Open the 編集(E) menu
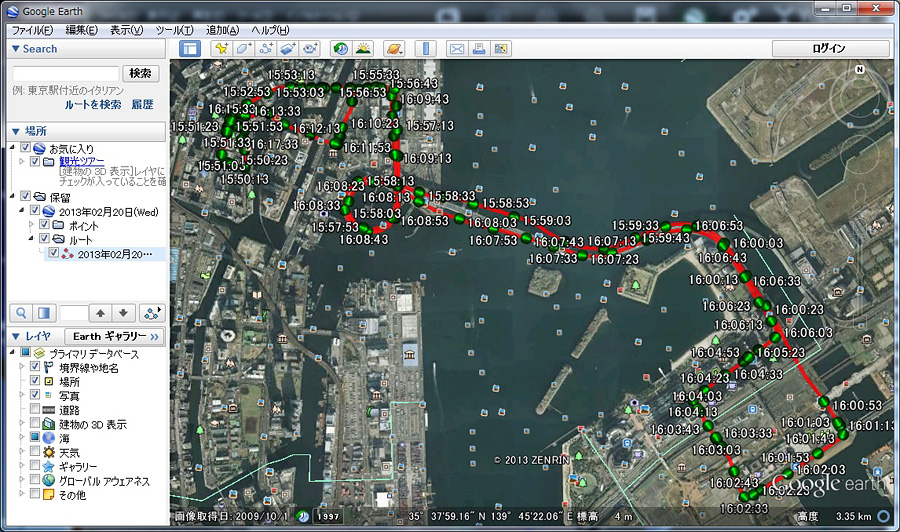900x532 pixels. pyautogui.click(x=82, y=30)
